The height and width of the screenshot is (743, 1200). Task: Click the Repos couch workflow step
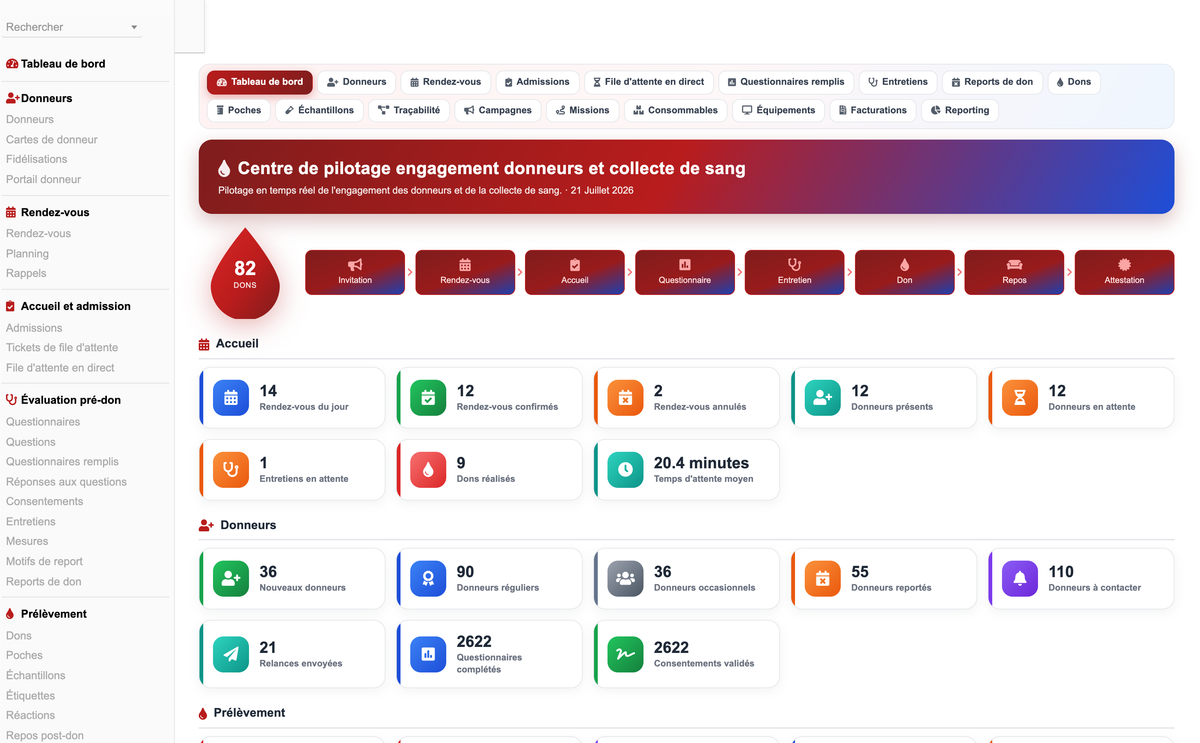click(1014, 272)
